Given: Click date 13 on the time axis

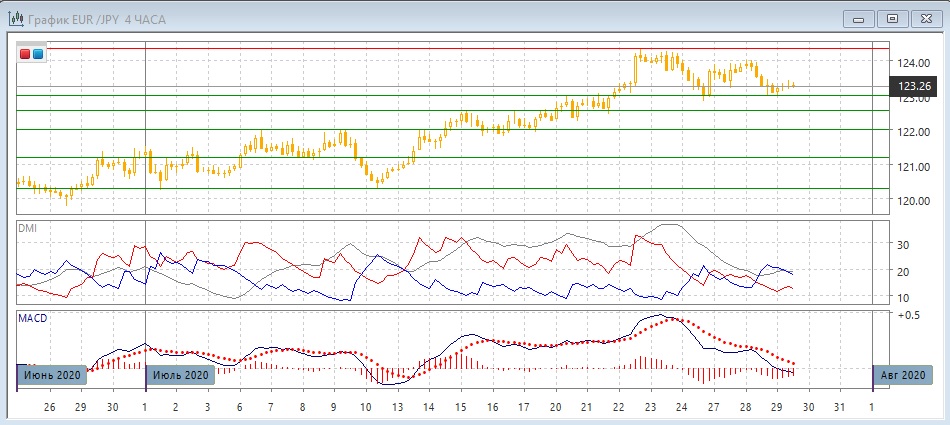Looking at the screenshot, I should click(x=397, y=408).
